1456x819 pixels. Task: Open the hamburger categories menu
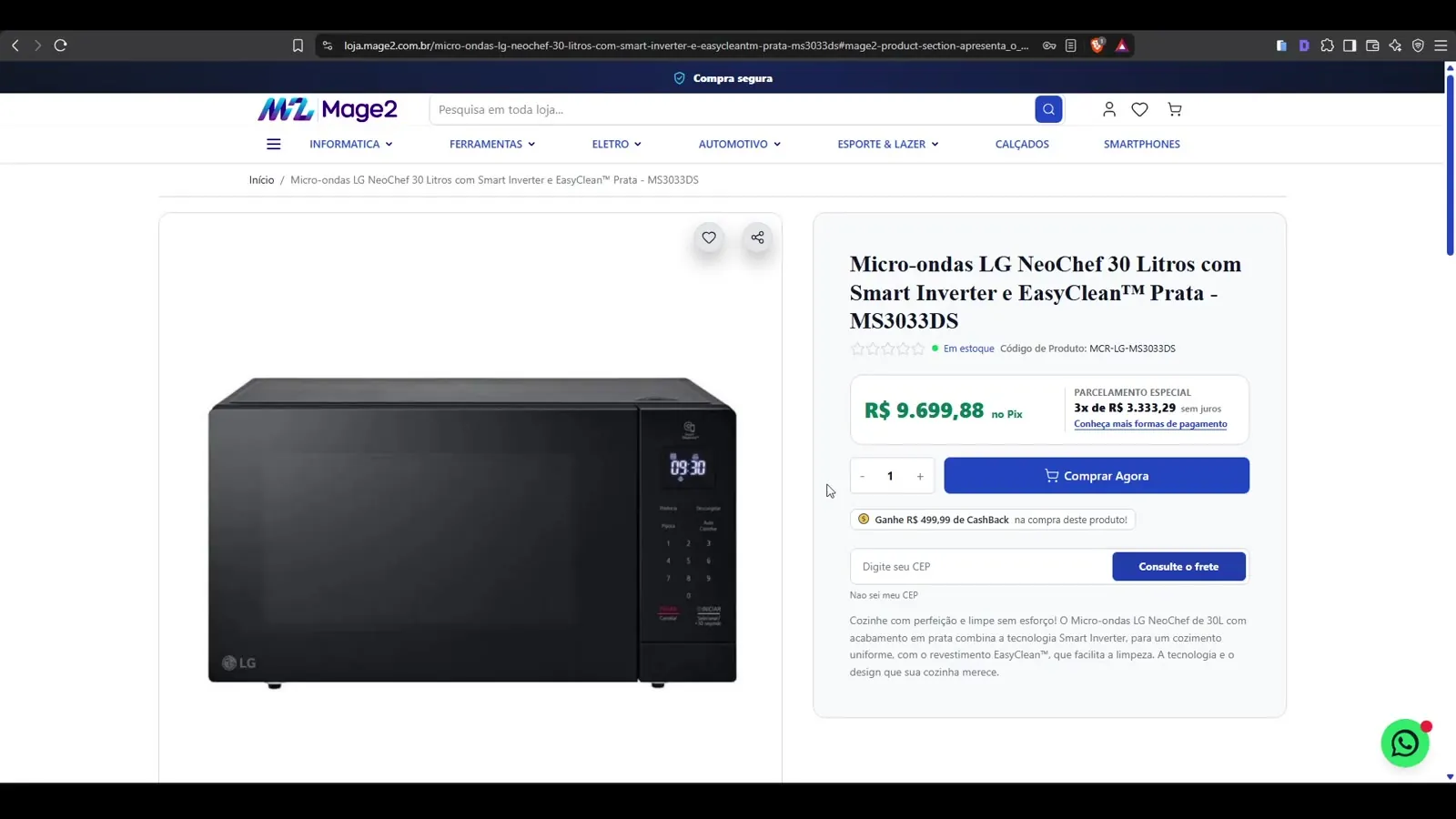273,144
